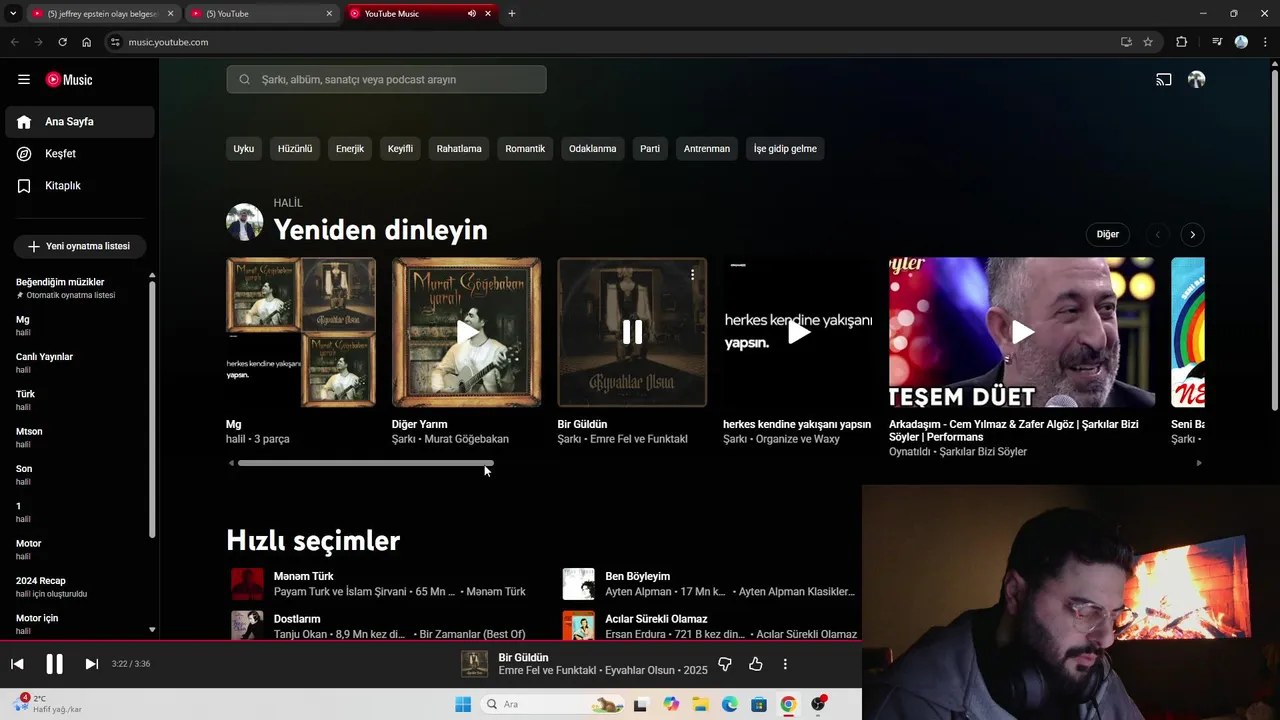Image resolution: width=1280 pixels, height=720 pixels.
Task: Play herkes kendine yakışanı yapsın card
Action: click(x=798, y=332)
